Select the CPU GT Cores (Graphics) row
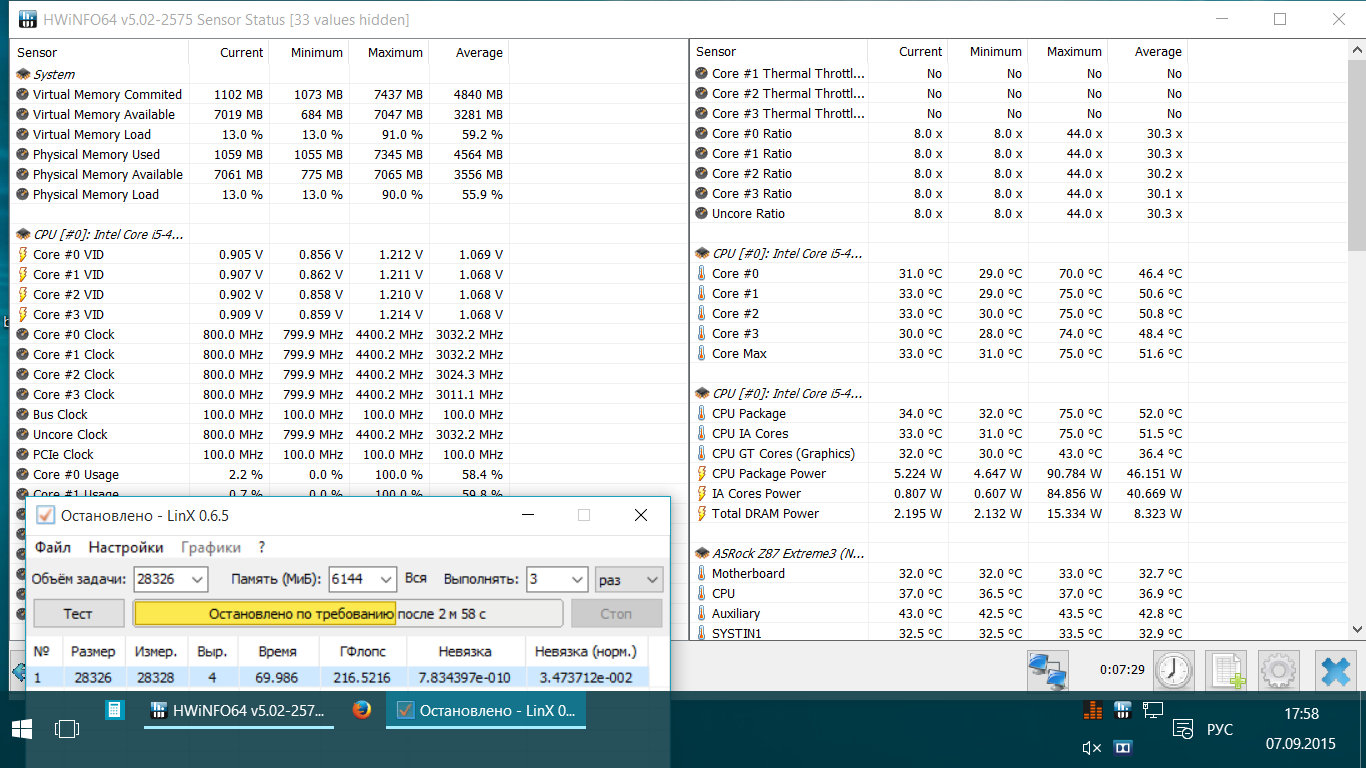1366x768 pixels. pos(939,454)
